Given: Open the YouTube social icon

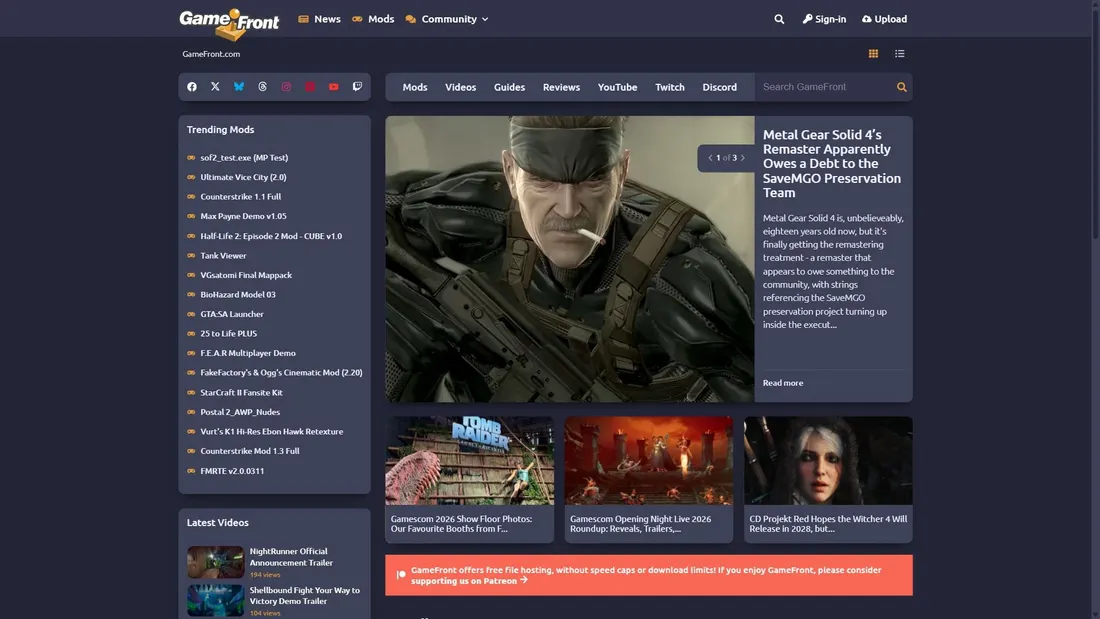Looking at the screenshot, I should pos(334,87).
